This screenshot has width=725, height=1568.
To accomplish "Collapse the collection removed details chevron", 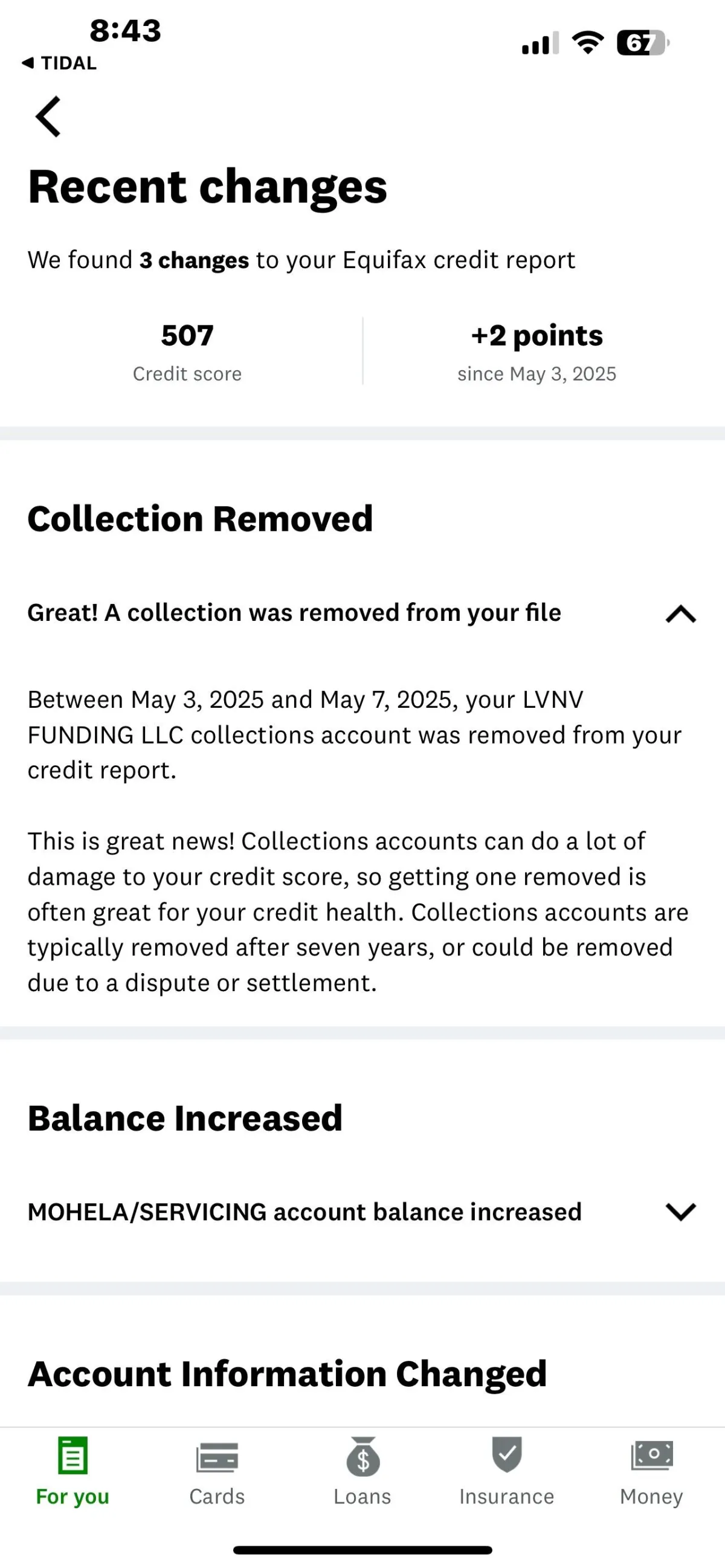I will point(680,614).
